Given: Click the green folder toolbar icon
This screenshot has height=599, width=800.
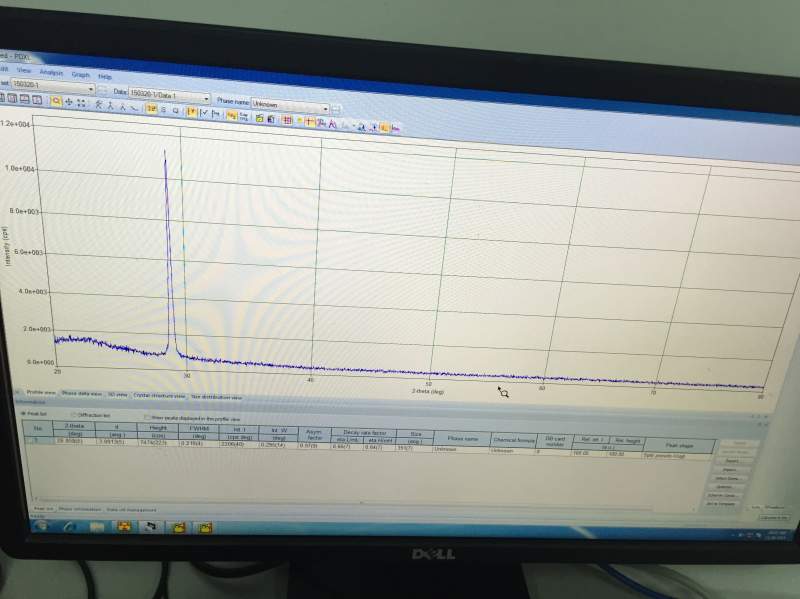Looking at the screenshot, I should 259,117.
